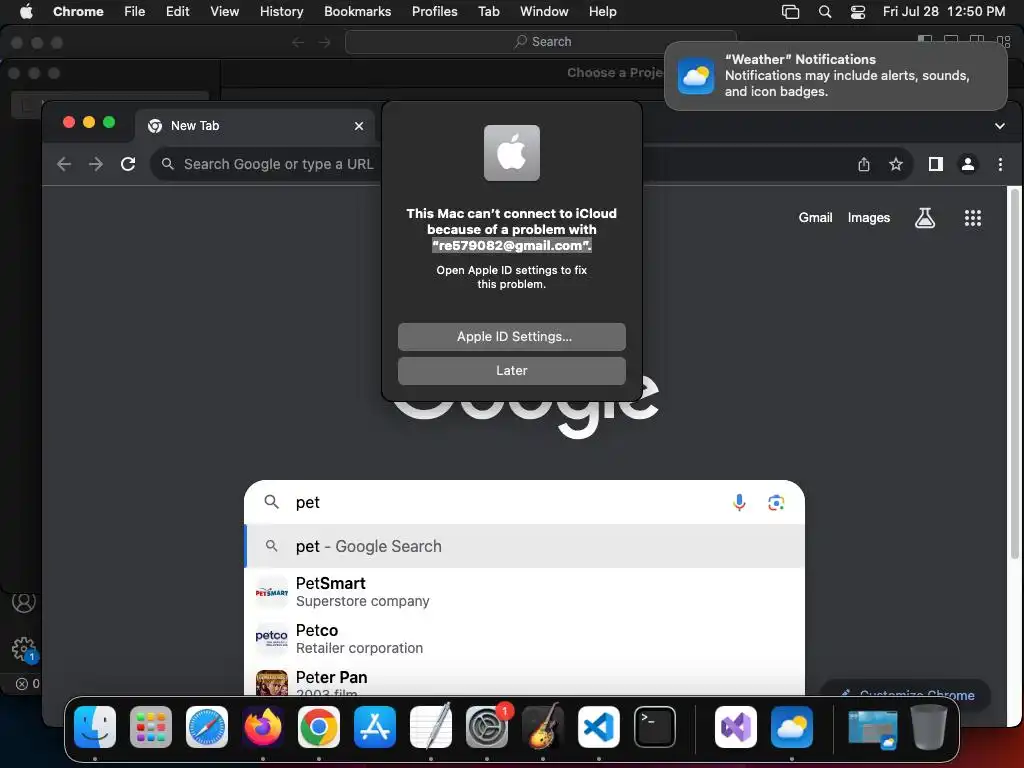Click the Chrome page vertical scrollbar
The image size is (1024, 768).
[1014, 374]
